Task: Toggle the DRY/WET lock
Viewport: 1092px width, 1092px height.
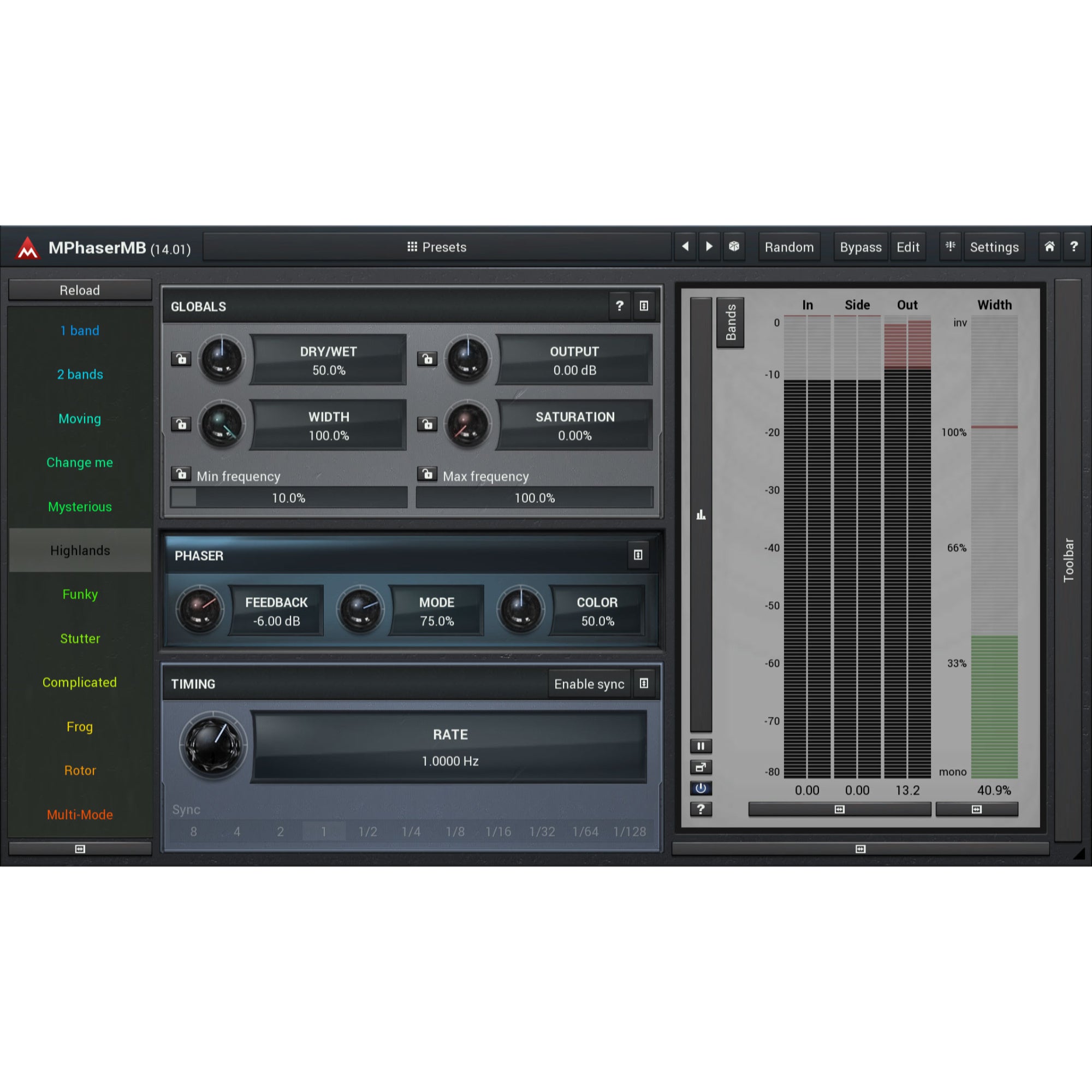Action: click(181, 359)
